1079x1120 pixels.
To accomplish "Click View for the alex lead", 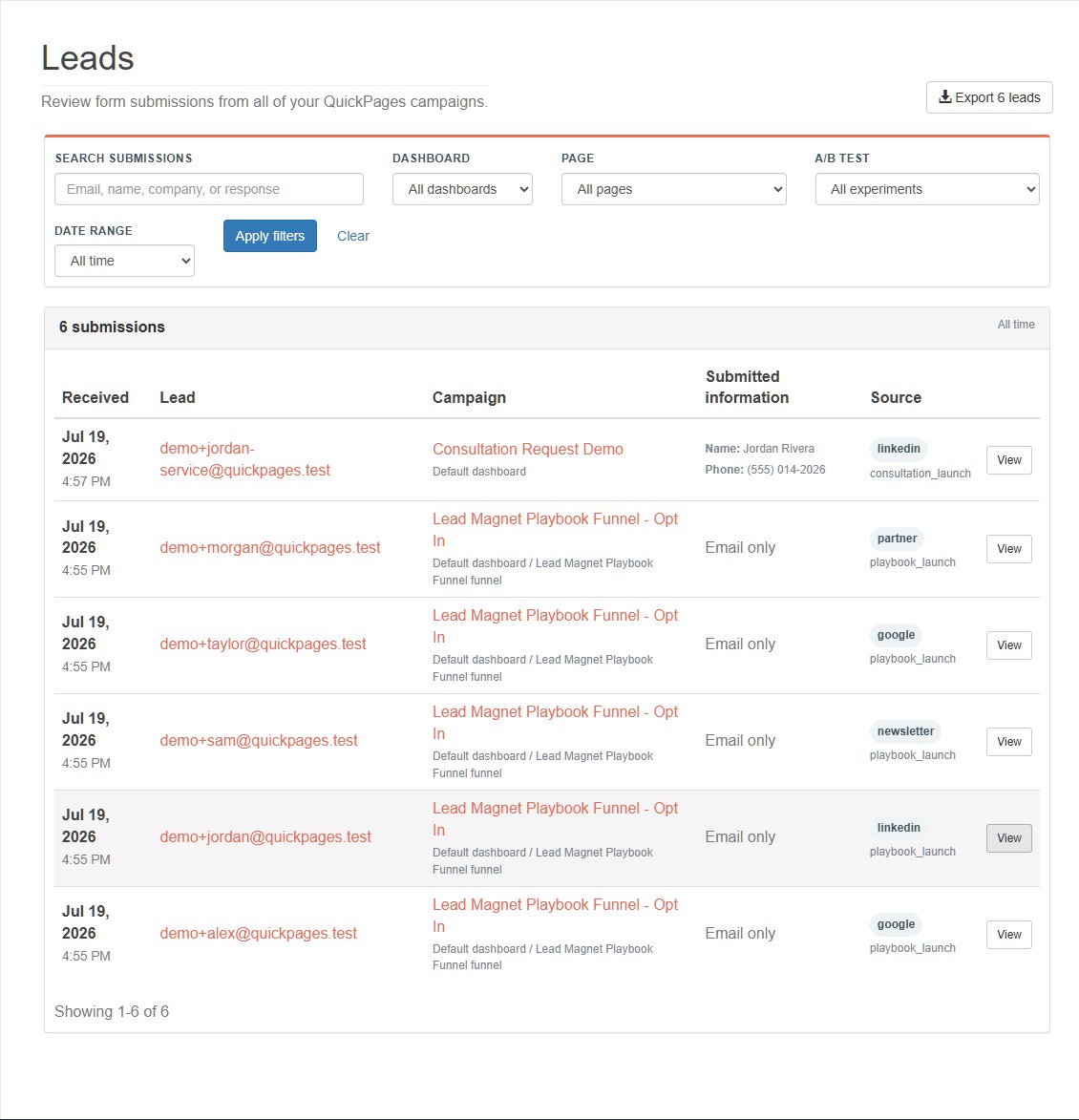I will pyautogui.click(x=1009, y=934).
